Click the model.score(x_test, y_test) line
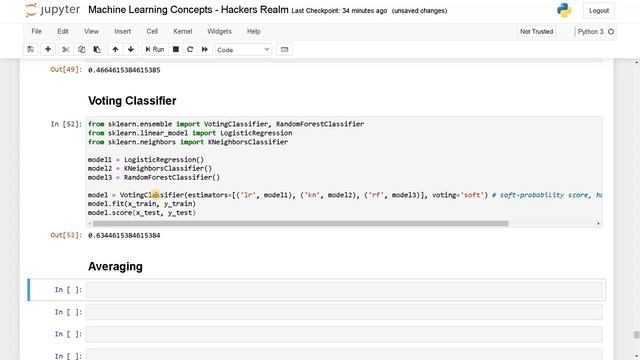 pyautogui.click(x=142, y=213)
